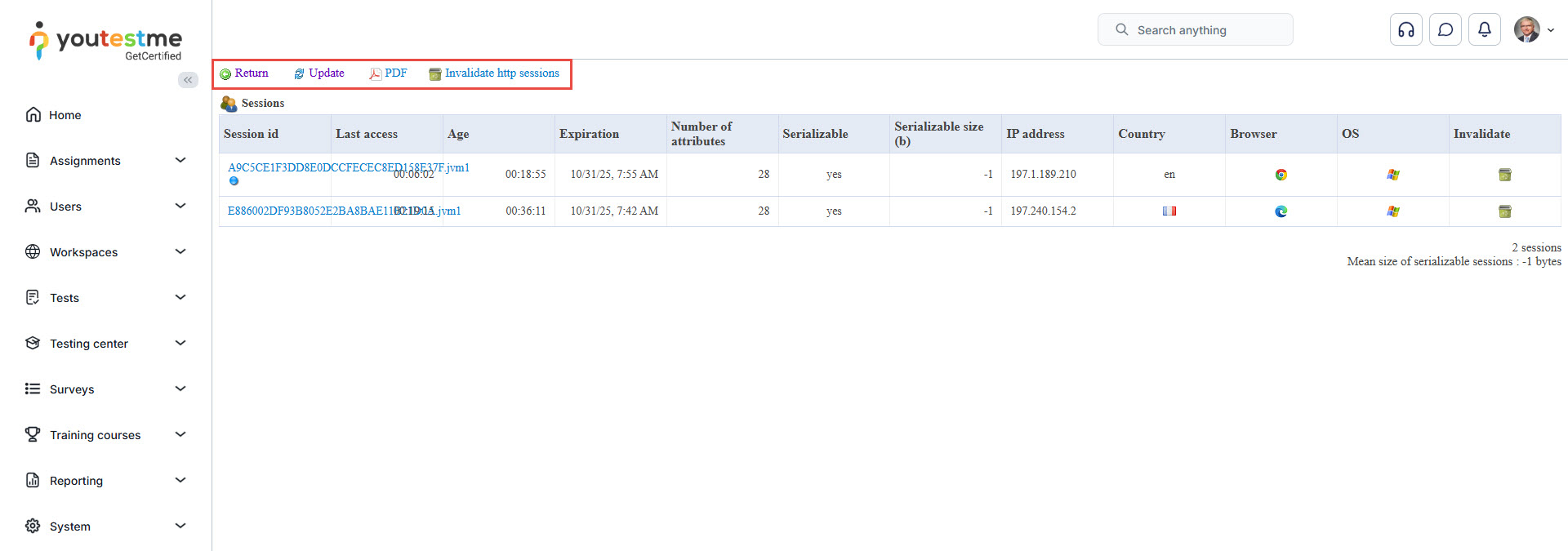Collapse the sidebar with double-chevron button

188,80
